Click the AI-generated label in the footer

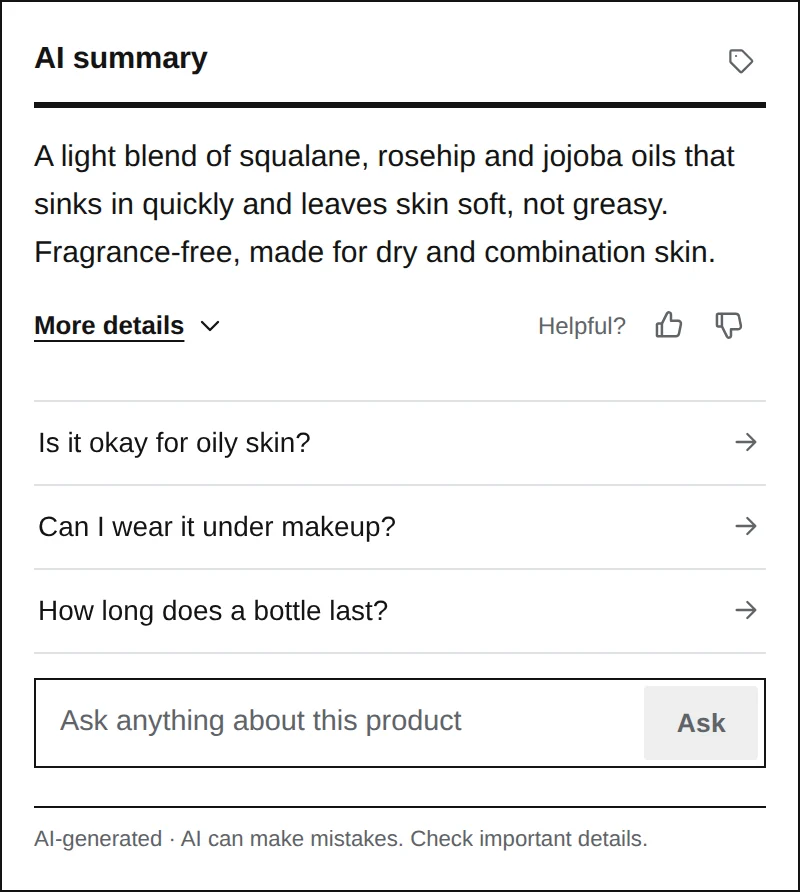[x=98, y=839]
